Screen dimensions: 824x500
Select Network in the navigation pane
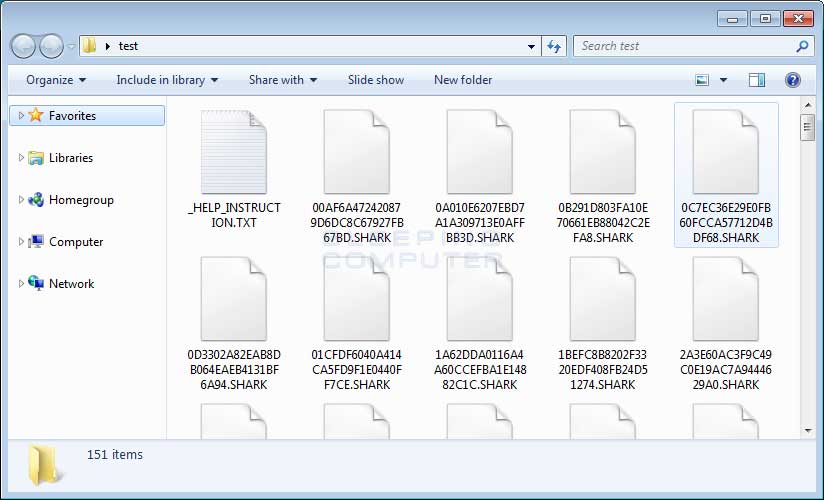click(71, 284)
